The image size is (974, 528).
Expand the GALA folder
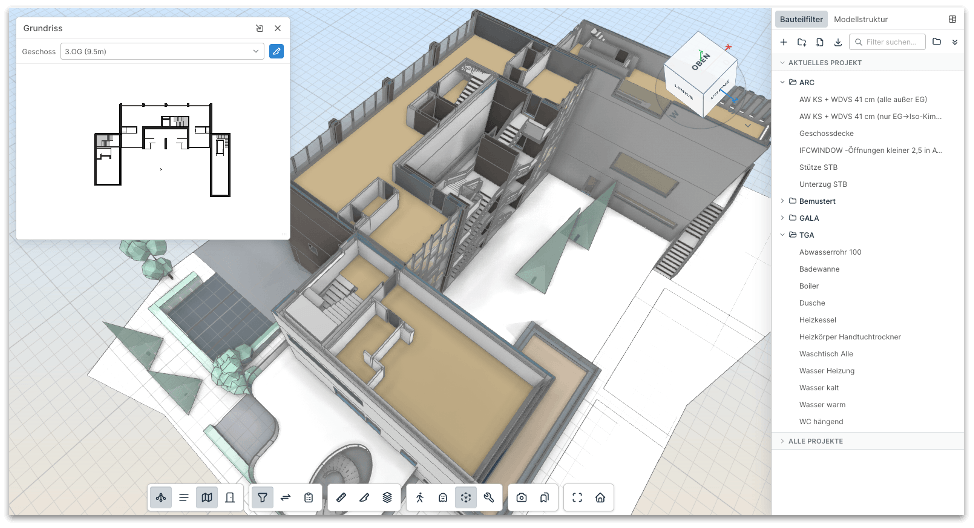coord(783,218)
